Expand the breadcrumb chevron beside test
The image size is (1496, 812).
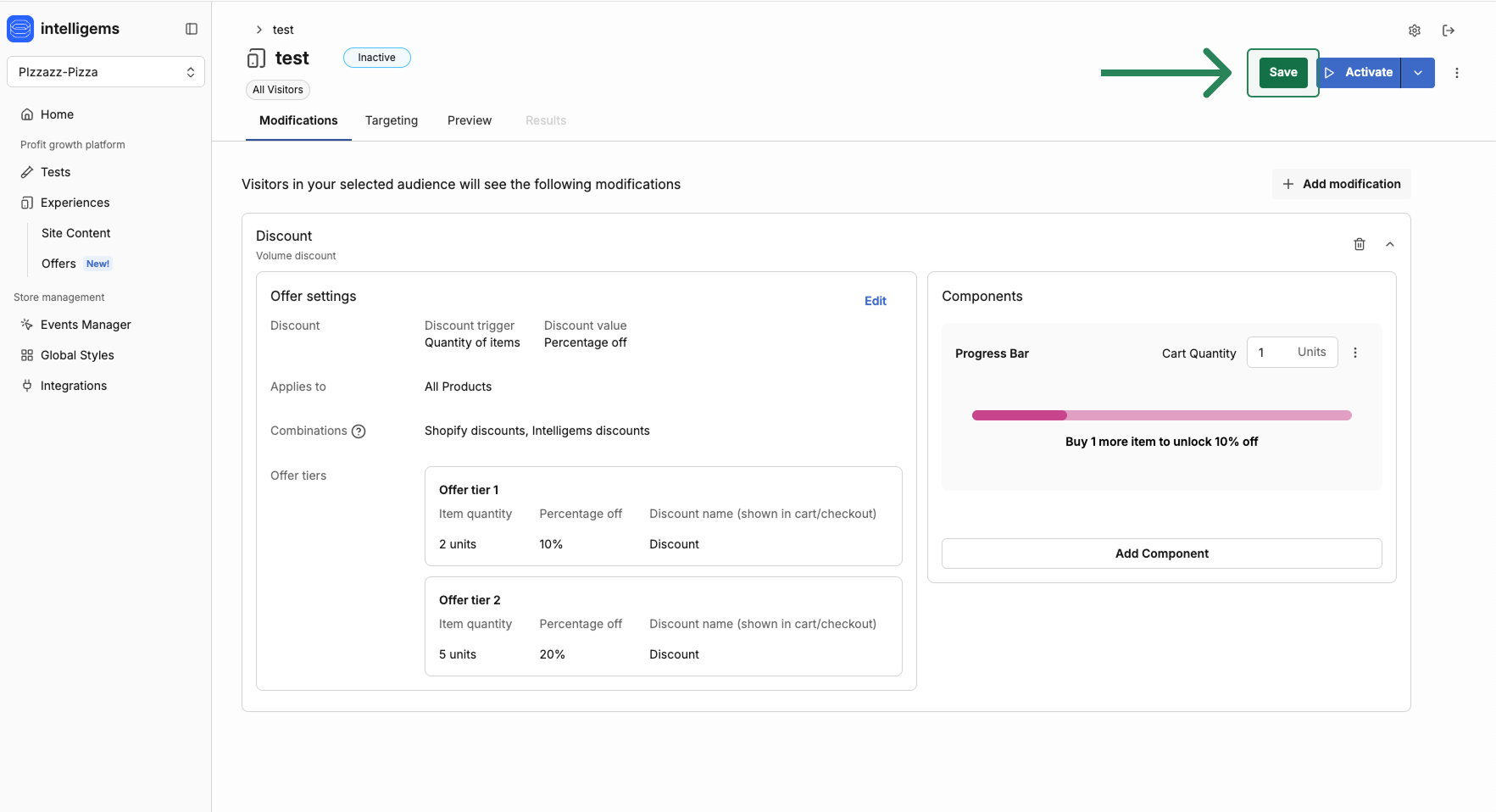click(259, 30)
